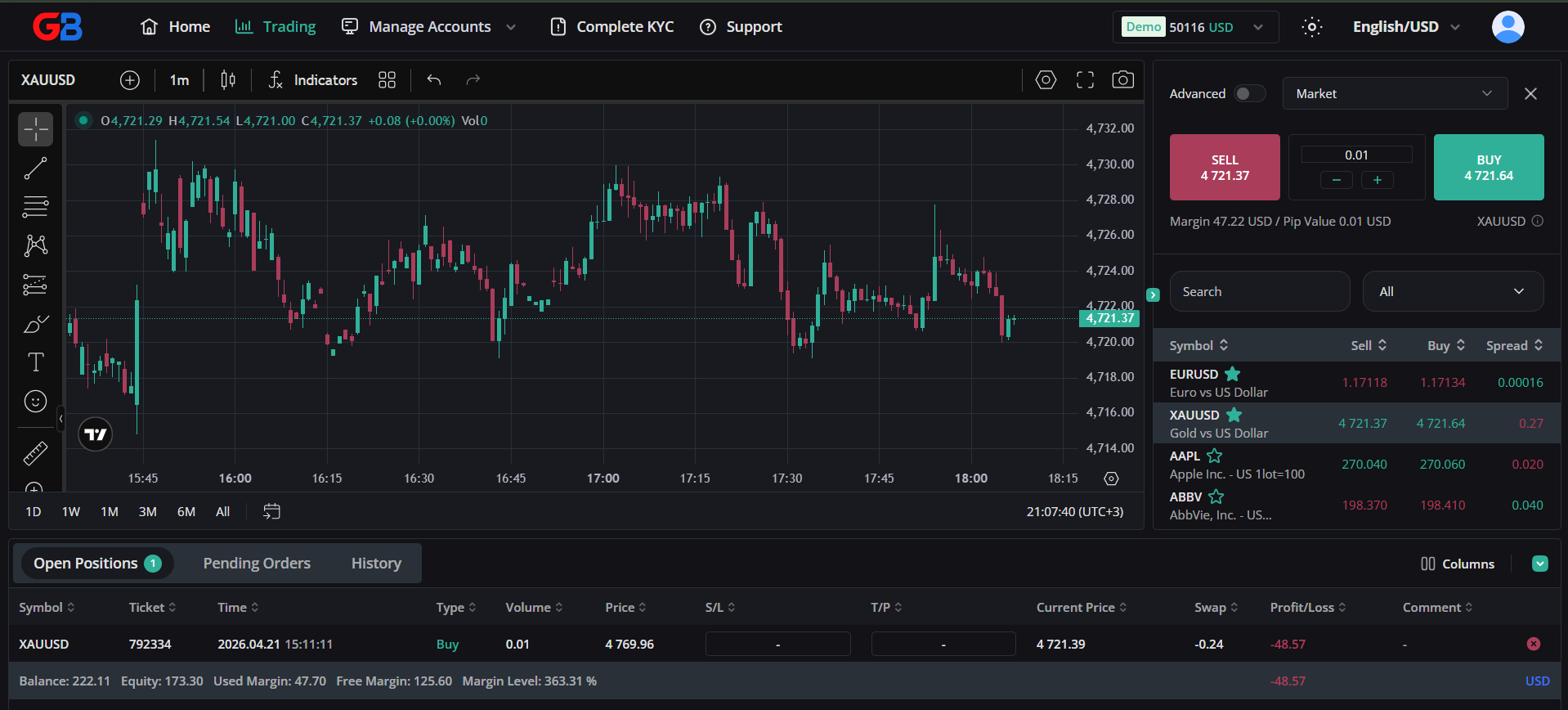Expand Manage Accounts menu
Viewport: 1568px width, 710px height.
coord(429,27)
